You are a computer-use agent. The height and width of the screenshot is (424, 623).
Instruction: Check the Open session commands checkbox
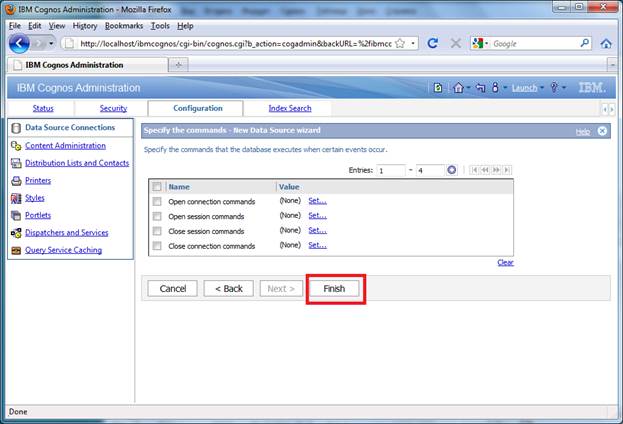pyautogui.click(x=157, y=216)
